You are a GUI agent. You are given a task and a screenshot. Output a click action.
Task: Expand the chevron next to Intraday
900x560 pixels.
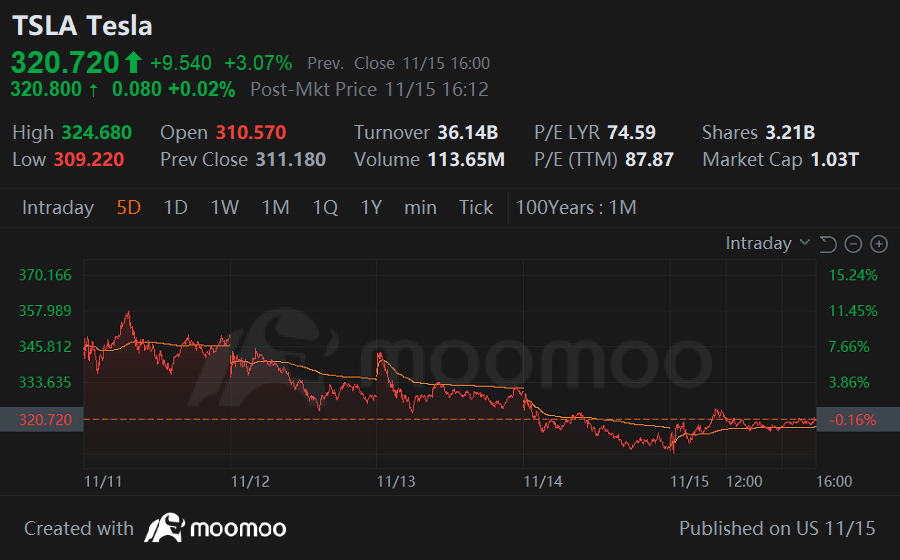(805, 244)
